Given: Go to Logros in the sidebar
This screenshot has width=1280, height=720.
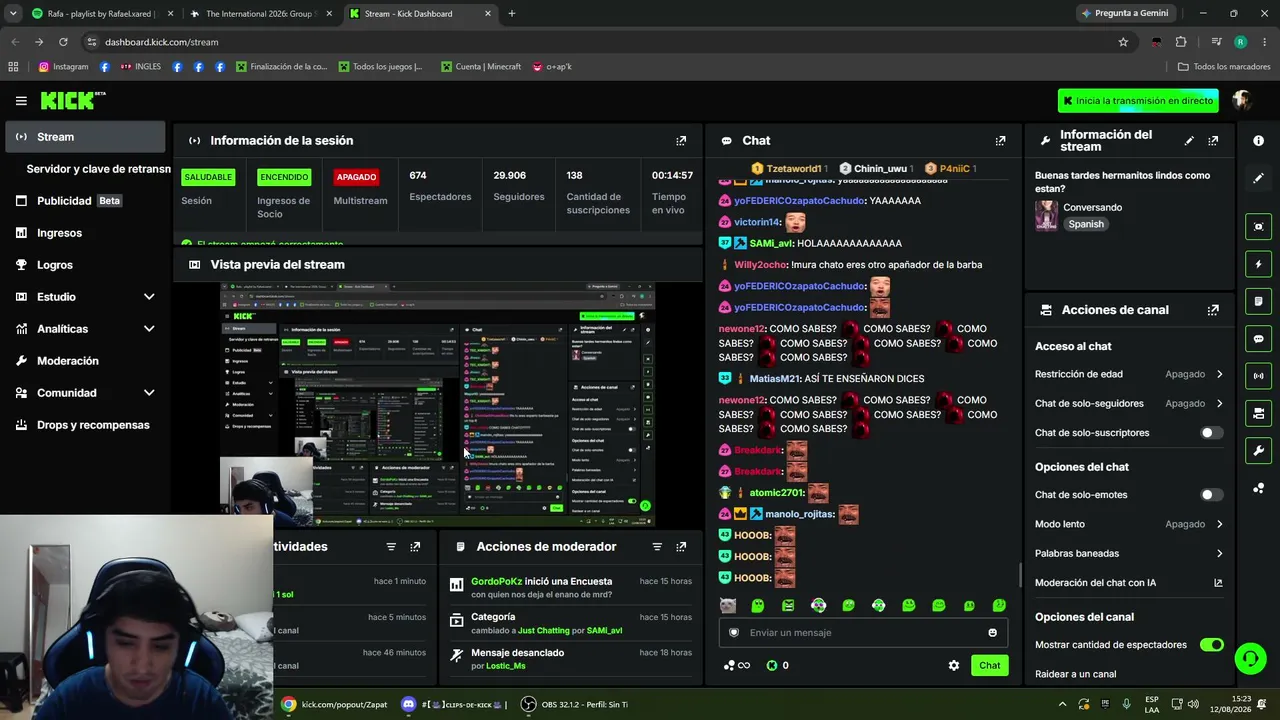Looking at the screenshot, I should click(86, 265).
